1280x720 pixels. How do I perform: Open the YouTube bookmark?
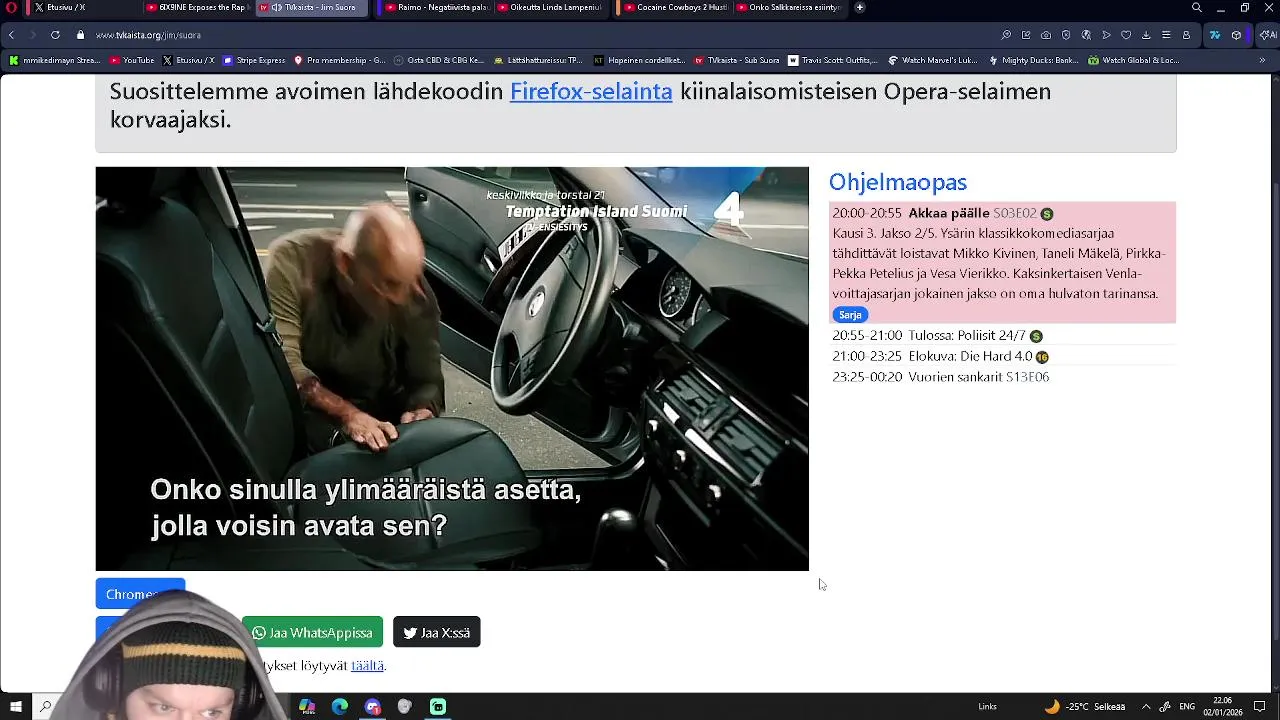click(132, 60)
